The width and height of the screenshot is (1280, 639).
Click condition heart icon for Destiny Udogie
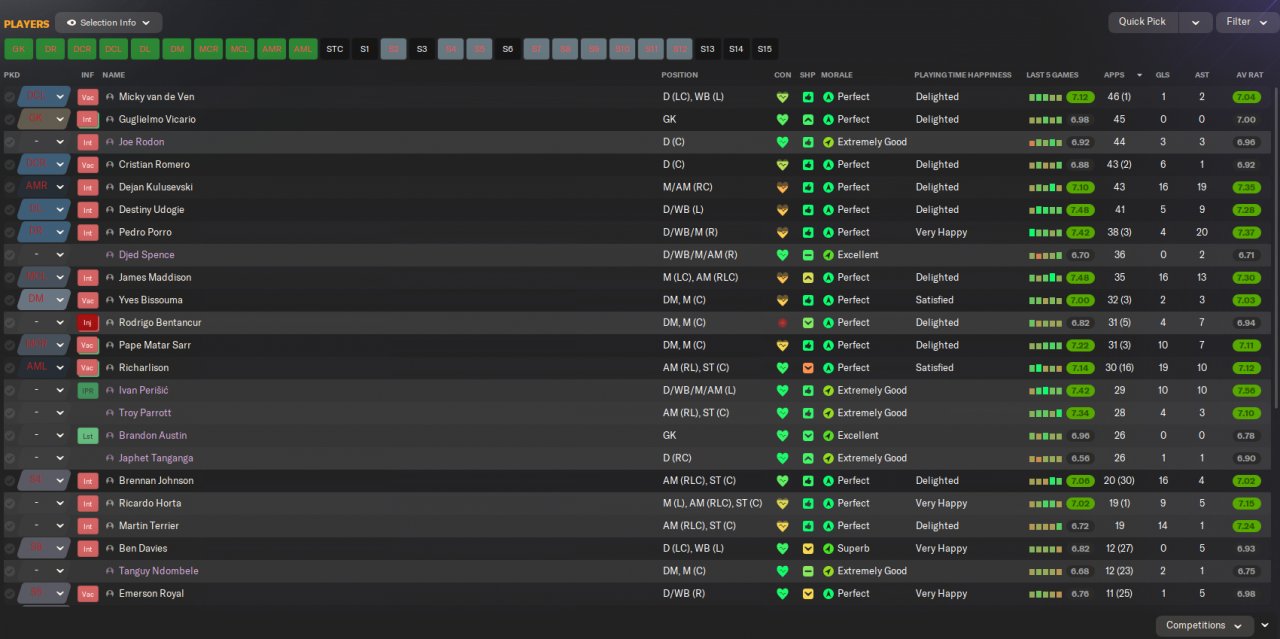[783, 210]
